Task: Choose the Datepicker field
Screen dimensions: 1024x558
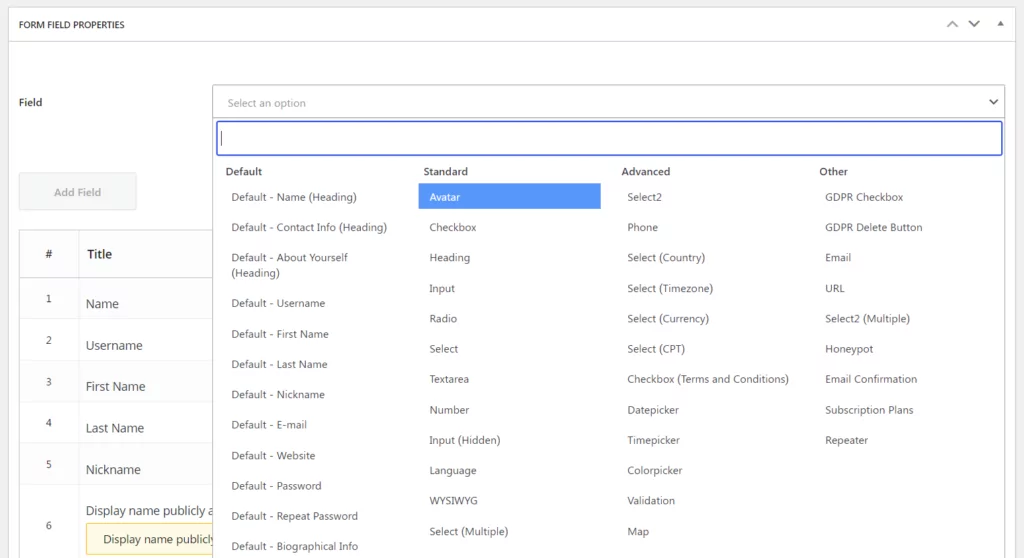Action: [652, 410]
